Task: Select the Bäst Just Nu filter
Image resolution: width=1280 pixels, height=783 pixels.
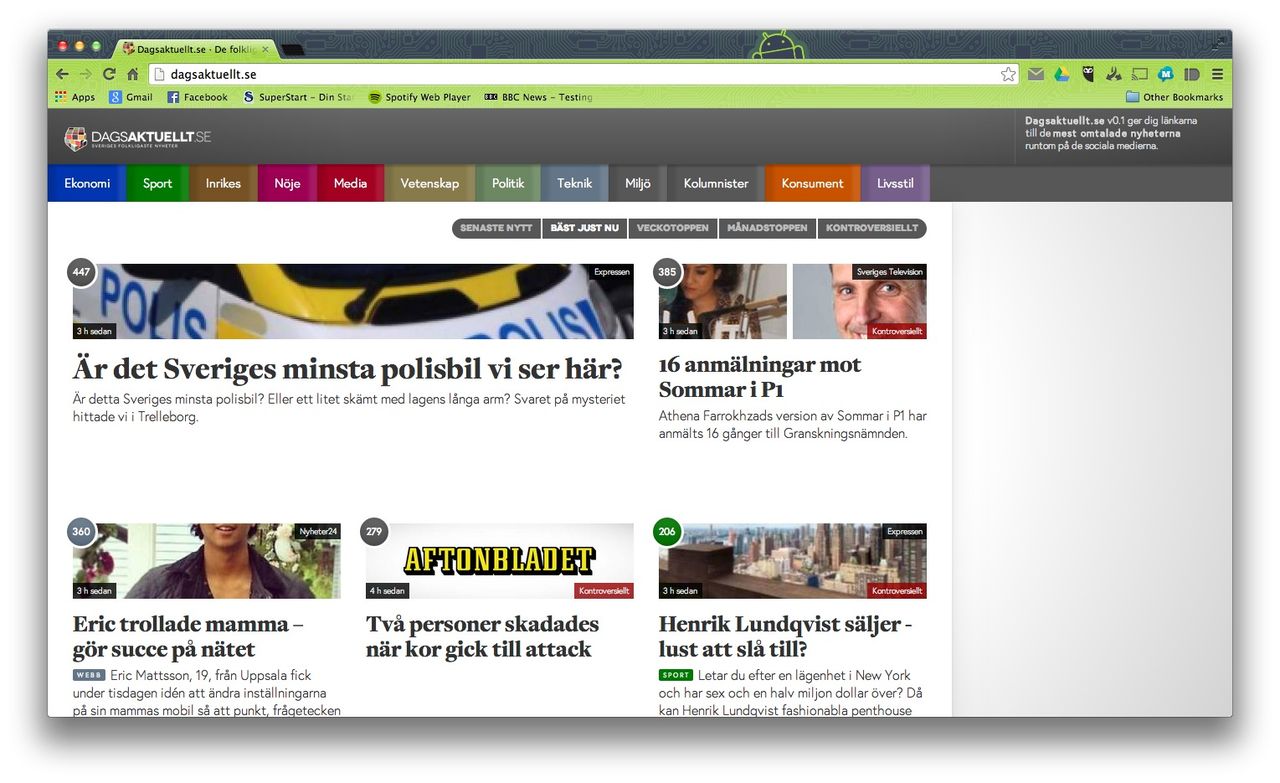Action: pos(585,228)
